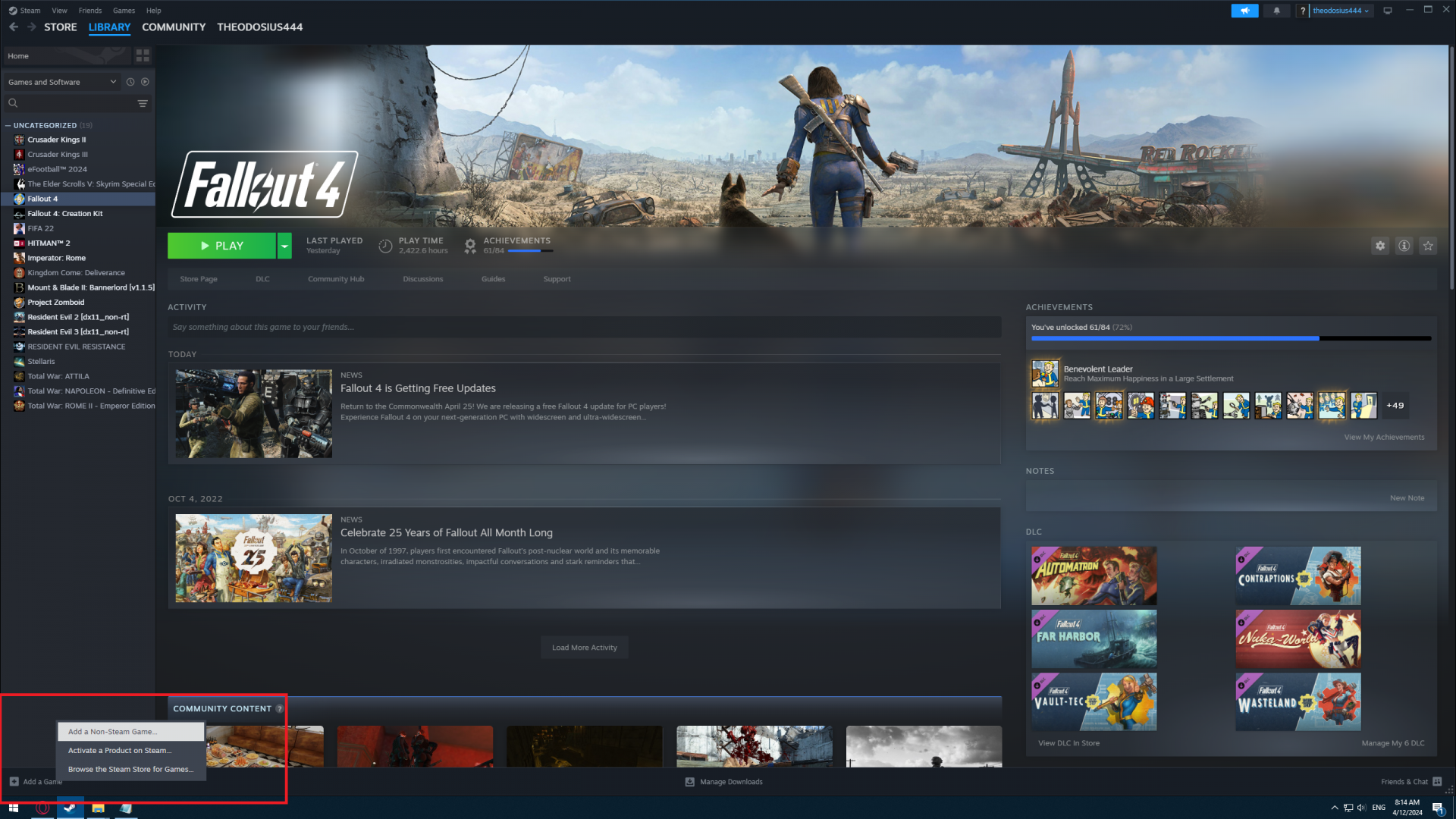The image size is (1456, 819).
Task: Click the announcements megaphone icon
Action: click(1244, 11)
